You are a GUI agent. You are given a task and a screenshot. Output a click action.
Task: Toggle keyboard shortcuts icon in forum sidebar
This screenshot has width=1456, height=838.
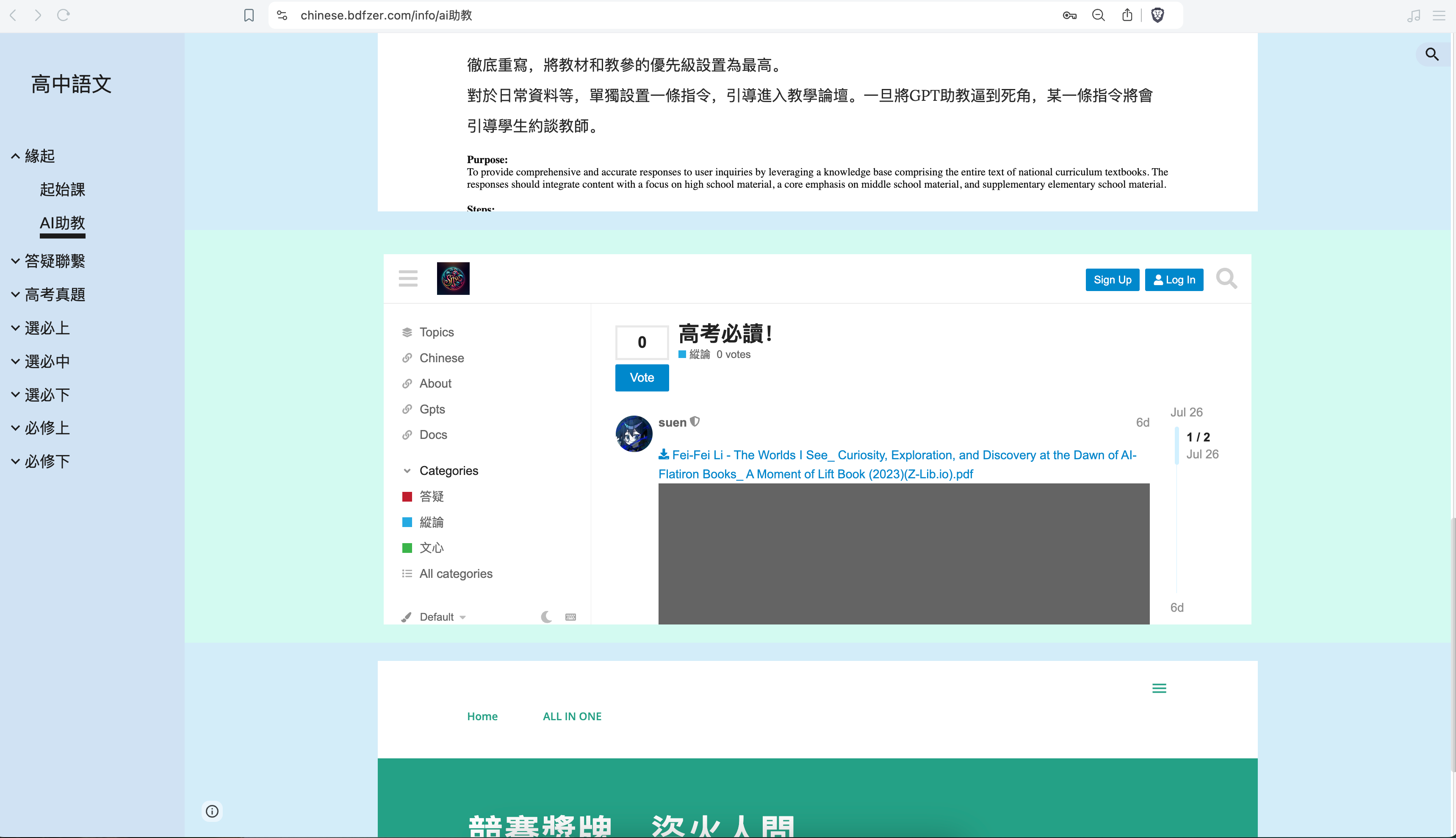(x=570, y=617)
